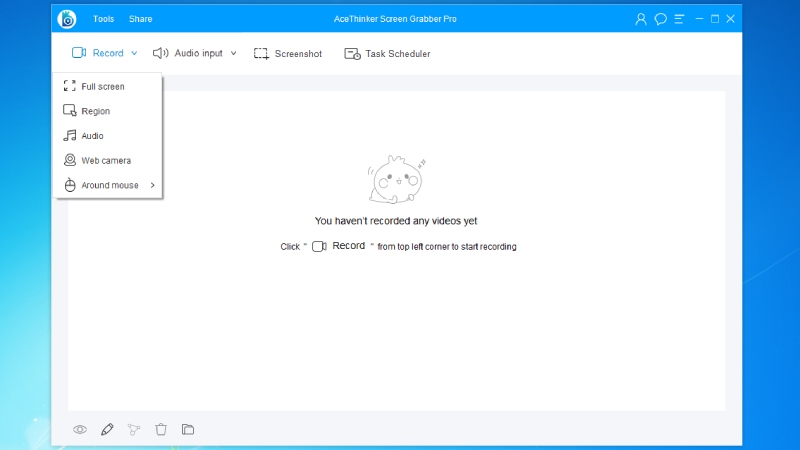Choose Full screen recording mode

(x=102, y=87)
